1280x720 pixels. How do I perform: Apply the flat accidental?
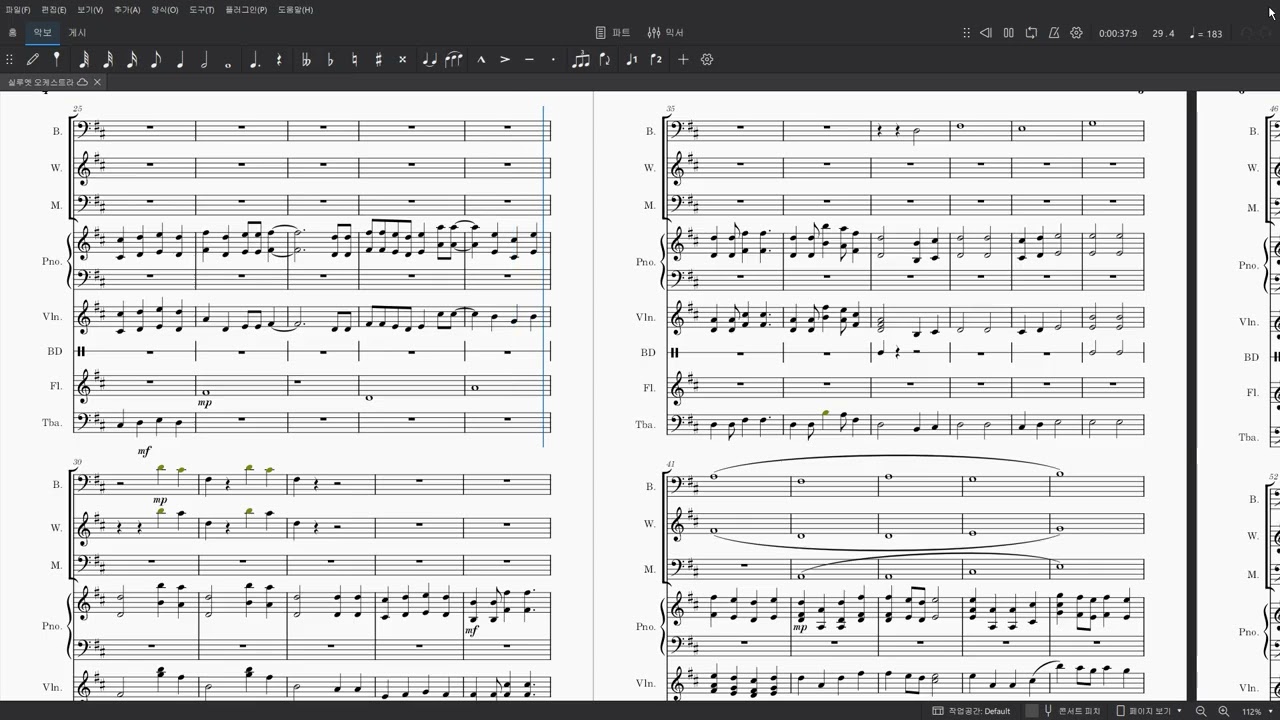[x=330, y=60]
